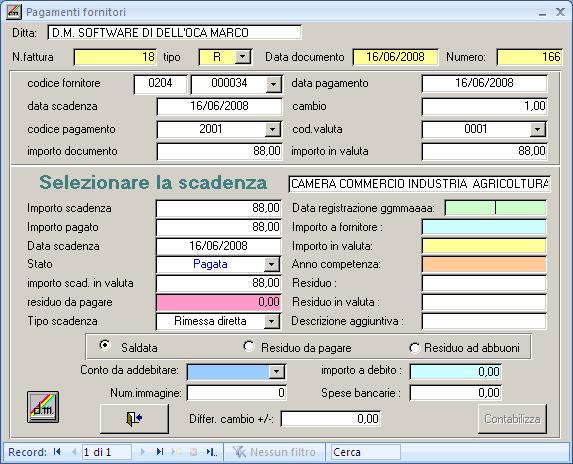Click the importo scad. in valuta field
Image resolution: width=573 pixels, height=464 pixels.
[x=219, y=284]
